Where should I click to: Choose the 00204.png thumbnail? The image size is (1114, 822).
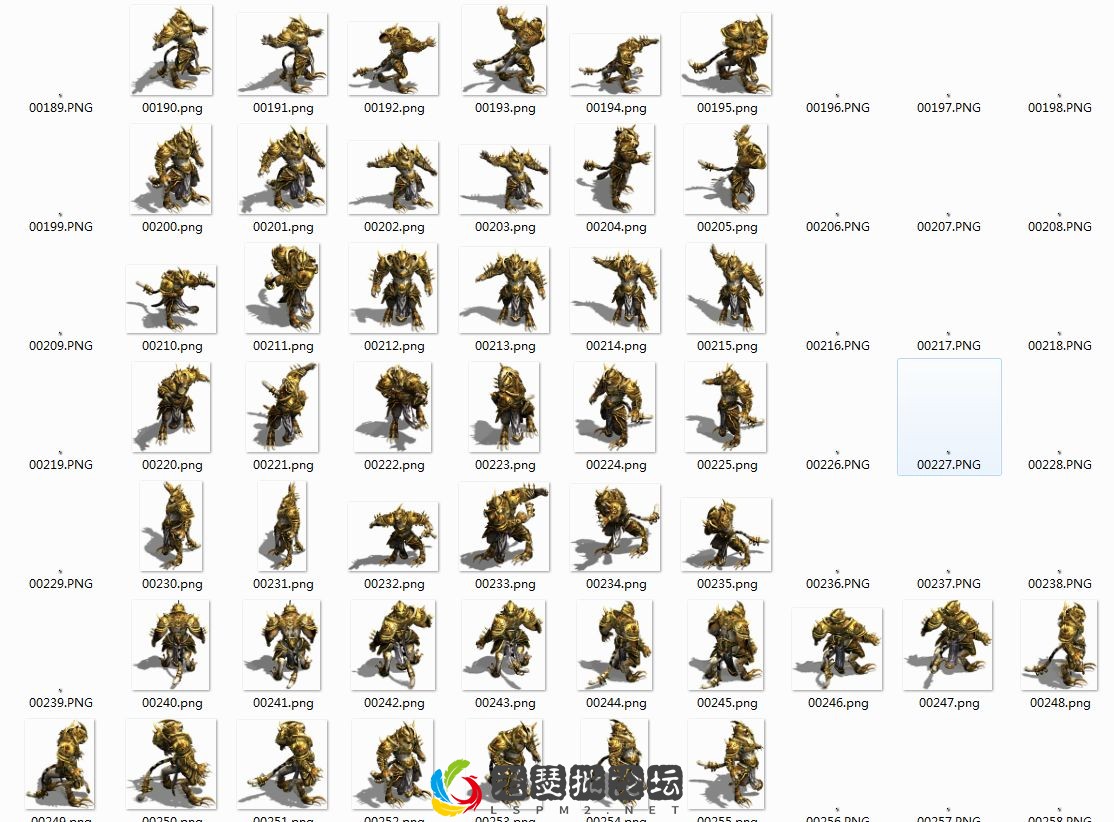coord(615,169)
